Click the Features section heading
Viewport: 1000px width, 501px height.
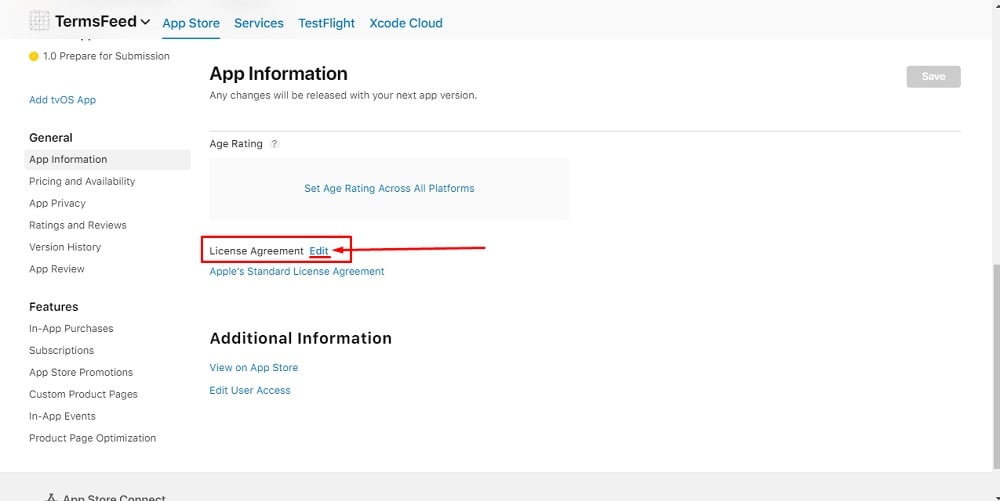54,307
